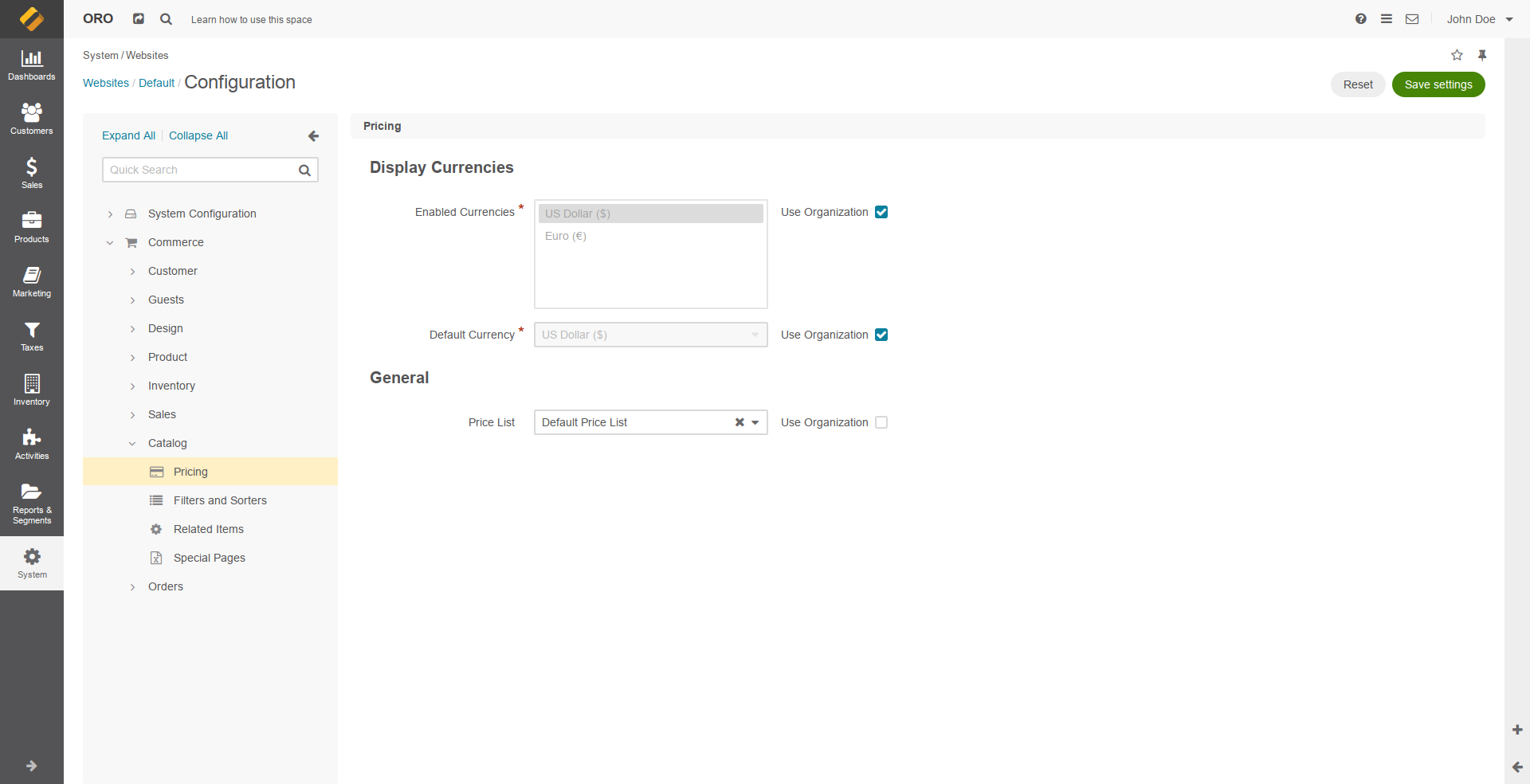Open the global search magnifier icon
Screen dimensions: 1530x784
click(x=166, y=18)
